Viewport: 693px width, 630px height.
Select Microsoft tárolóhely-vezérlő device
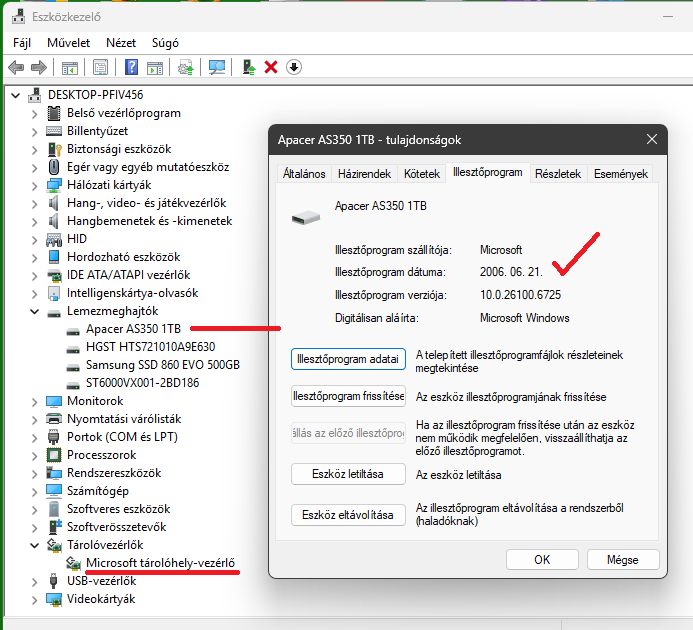pos(160,563)
